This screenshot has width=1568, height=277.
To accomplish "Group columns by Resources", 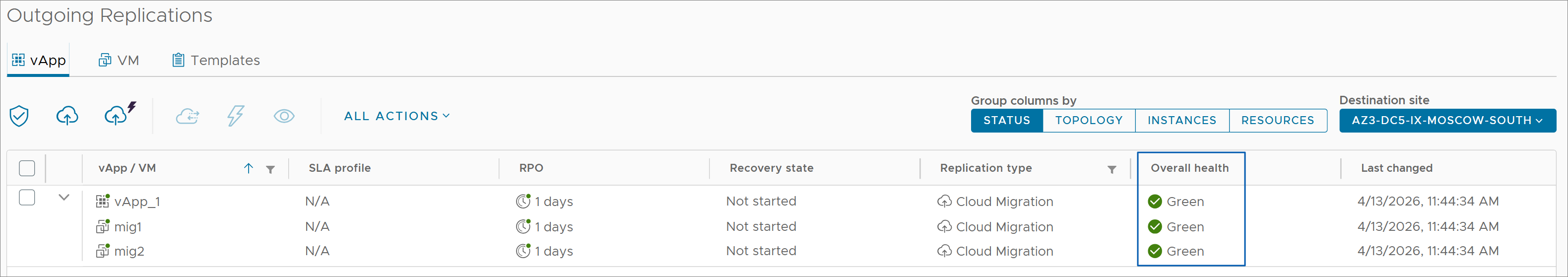I will 1277,121.
